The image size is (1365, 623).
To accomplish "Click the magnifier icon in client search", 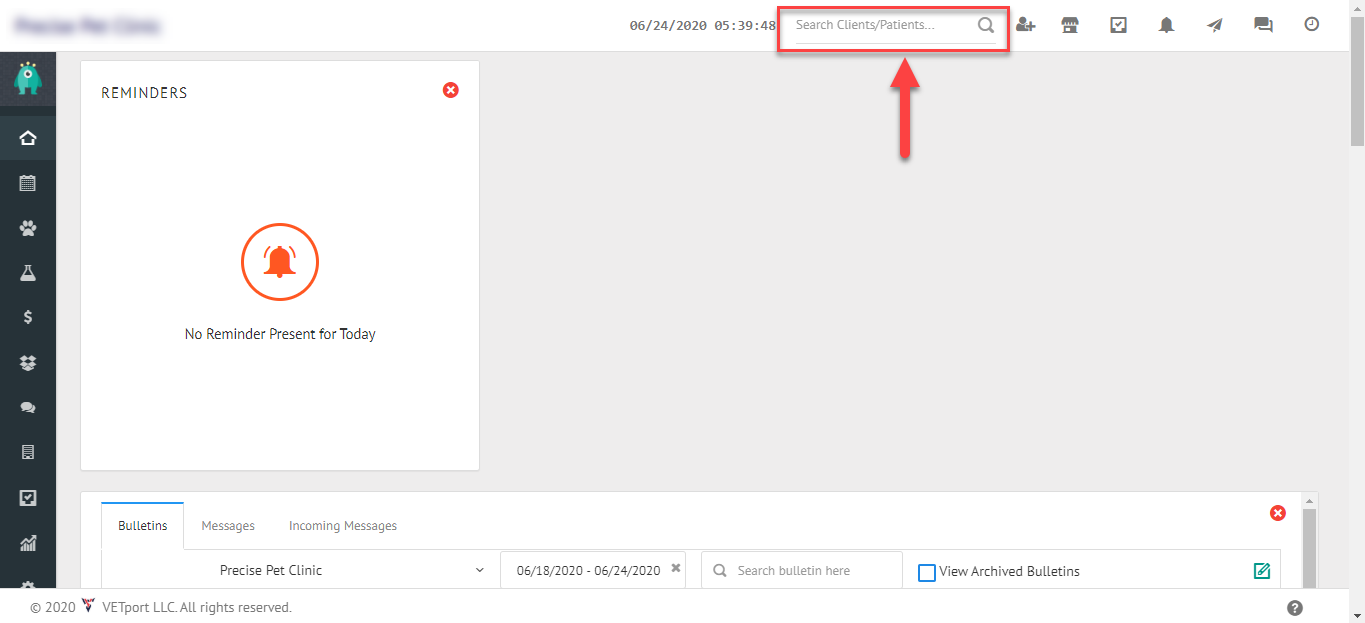I will [x=986, y=26].
